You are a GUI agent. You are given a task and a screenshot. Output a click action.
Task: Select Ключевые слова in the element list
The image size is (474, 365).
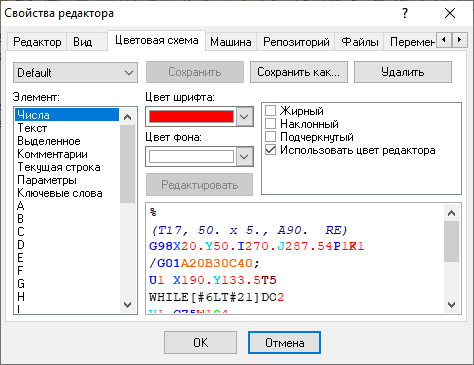67,193
